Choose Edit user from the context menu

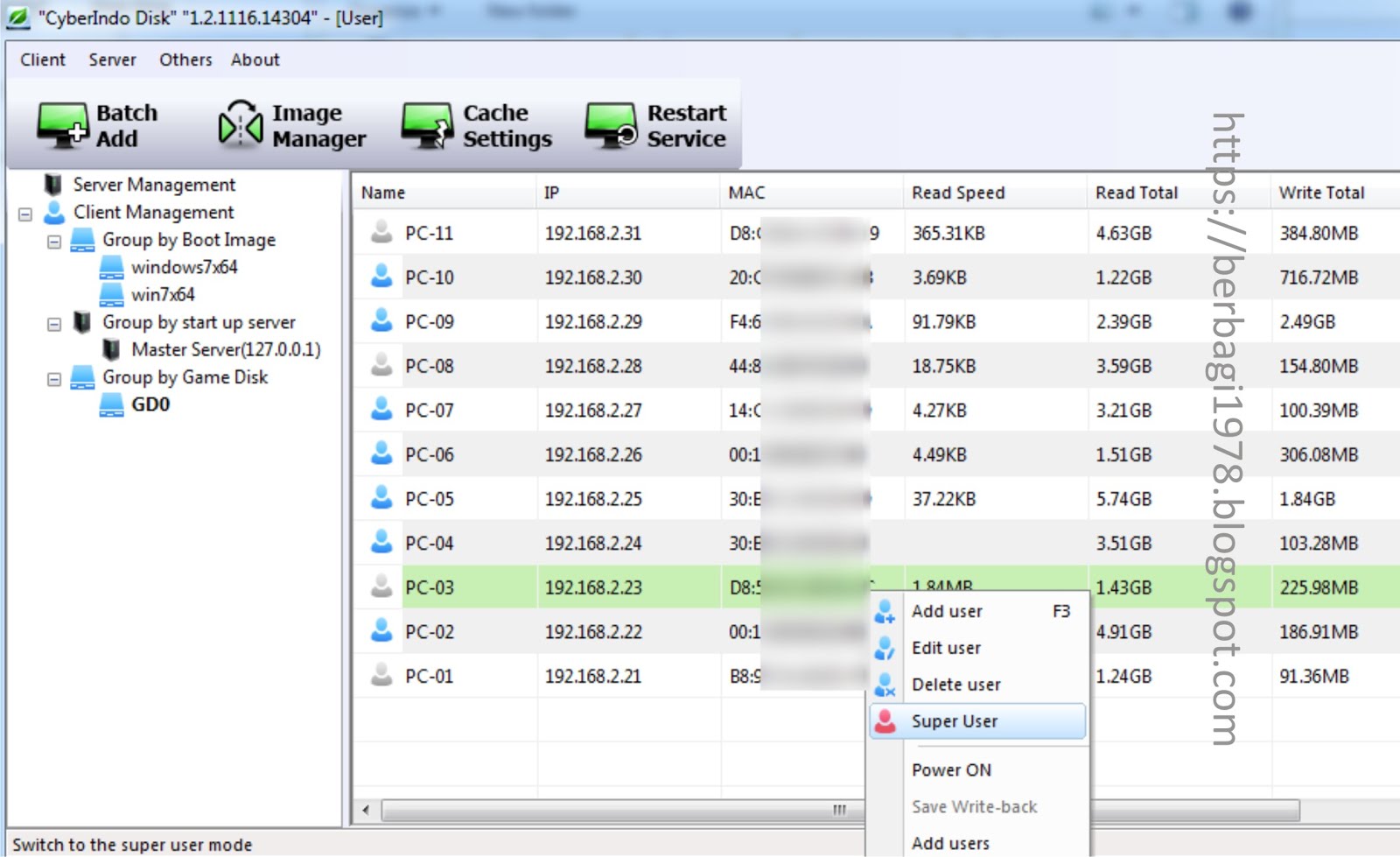(978, 648)
